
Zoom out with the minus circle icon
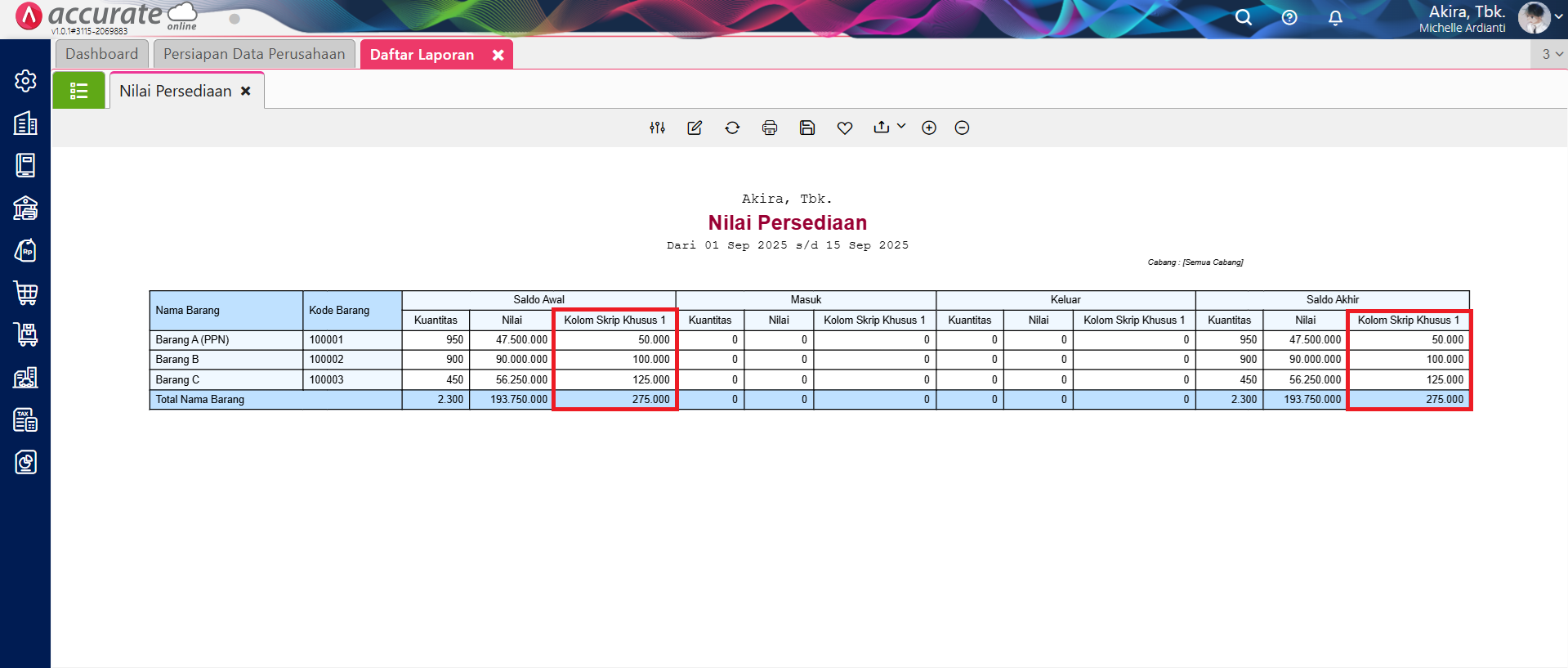pos(962,128)
